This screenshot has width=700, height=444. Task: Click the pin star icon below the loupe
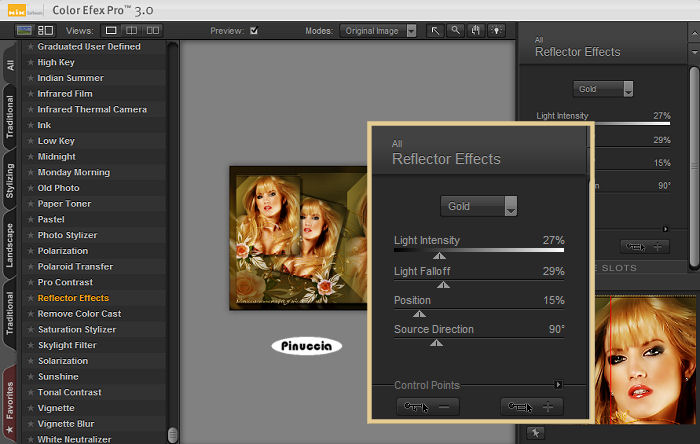(x=535, y=432)
